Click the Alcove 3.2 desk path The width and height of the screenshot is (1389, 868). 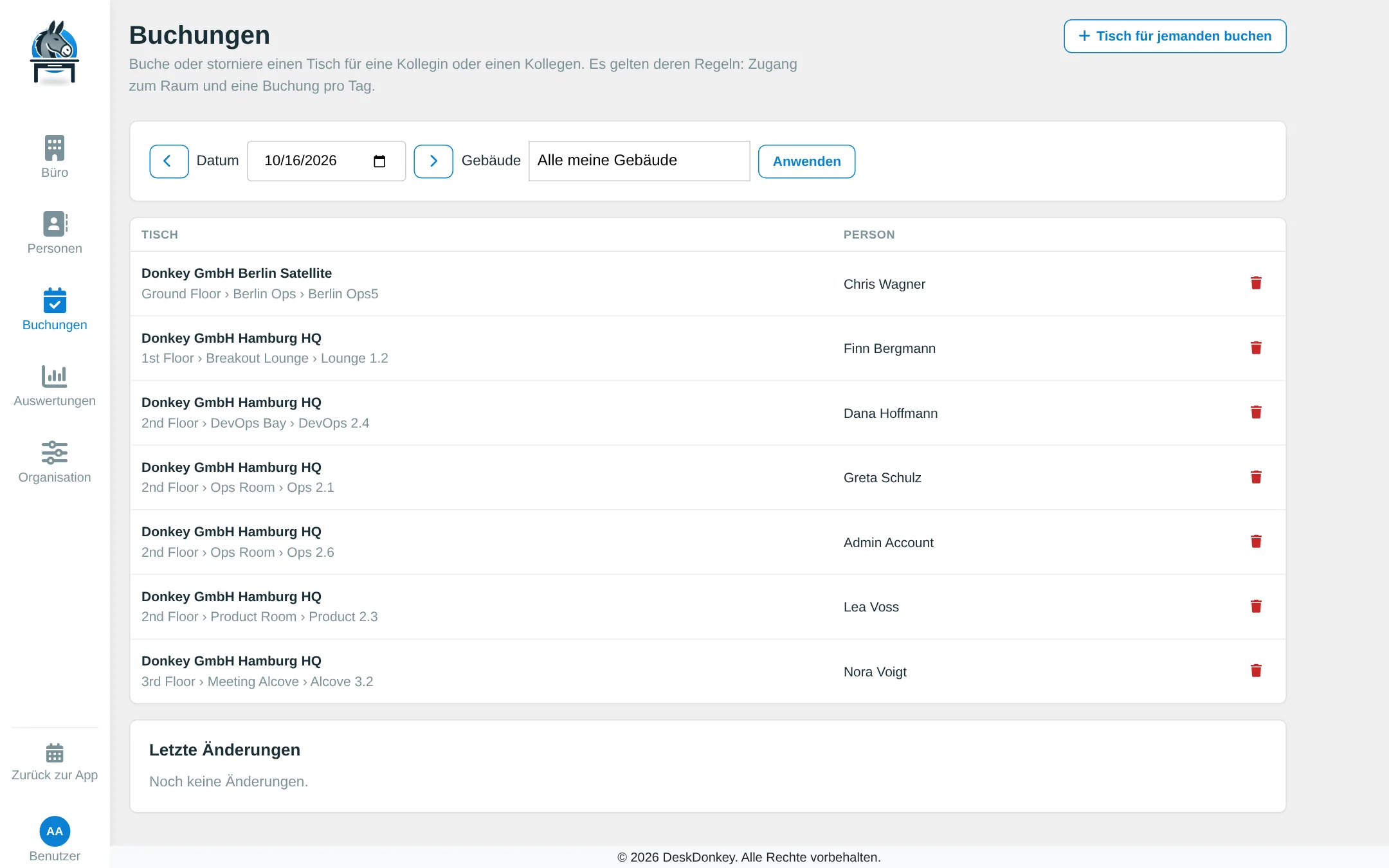[257, 682]
